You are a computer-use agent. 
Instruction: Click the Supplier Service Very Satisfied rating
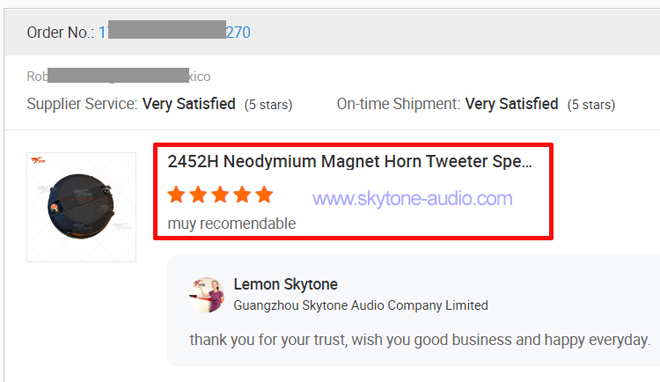[189, 104]
